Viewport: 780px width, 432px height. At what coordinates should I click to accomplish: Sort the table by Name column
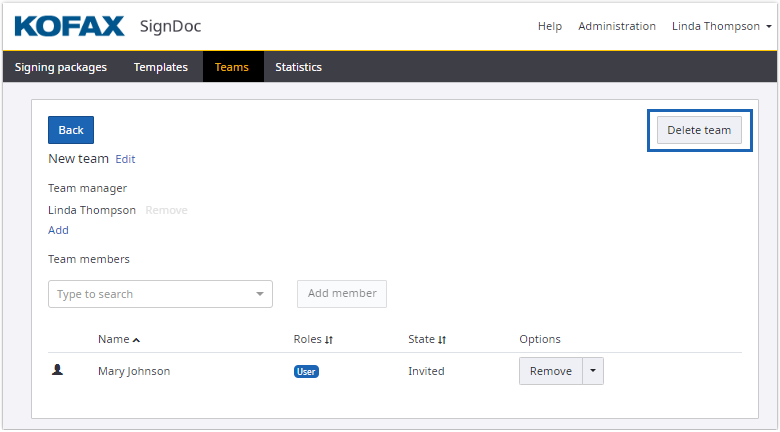click(119, 339)
